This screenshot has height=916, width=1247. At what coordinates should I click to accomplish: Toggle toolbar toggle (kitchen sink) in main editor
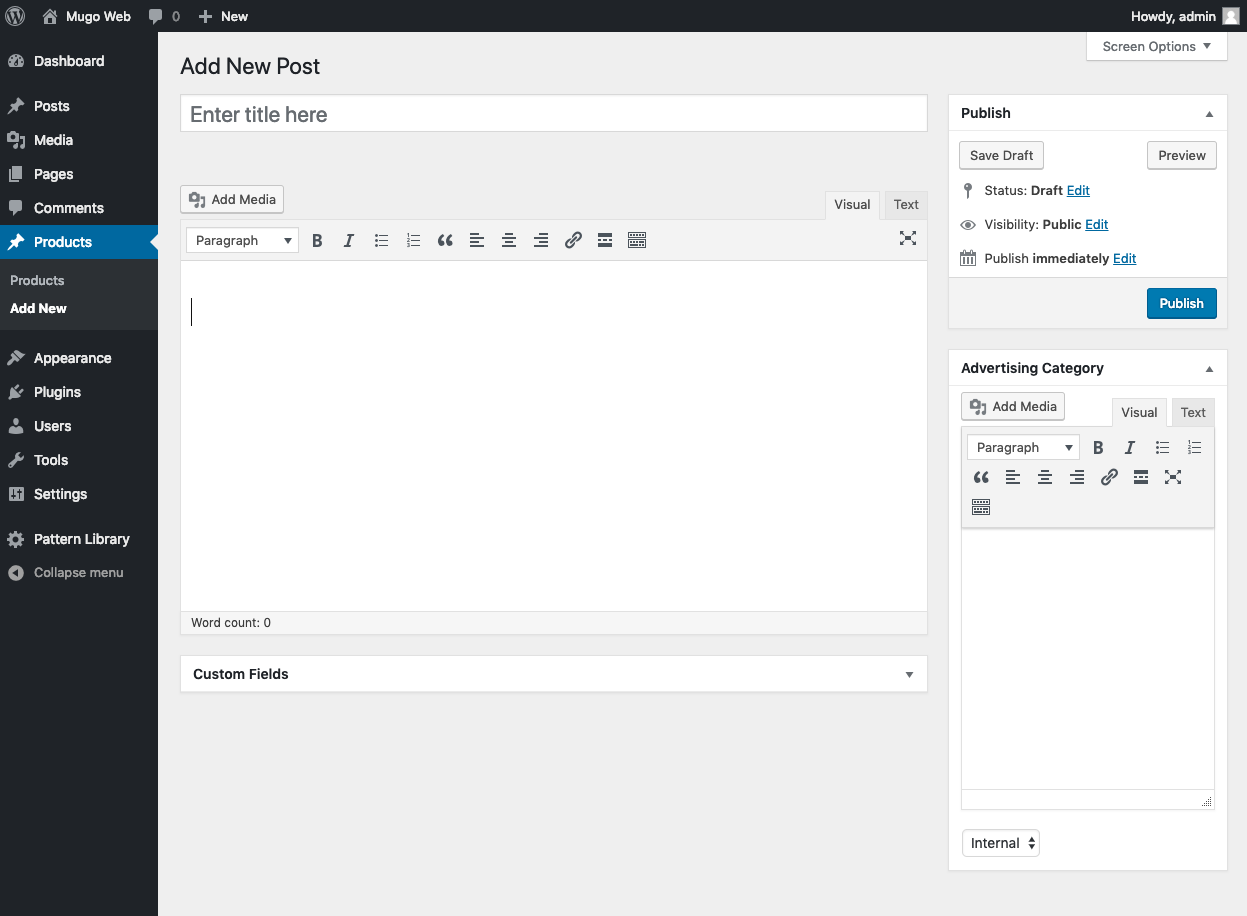coord(637,240)
